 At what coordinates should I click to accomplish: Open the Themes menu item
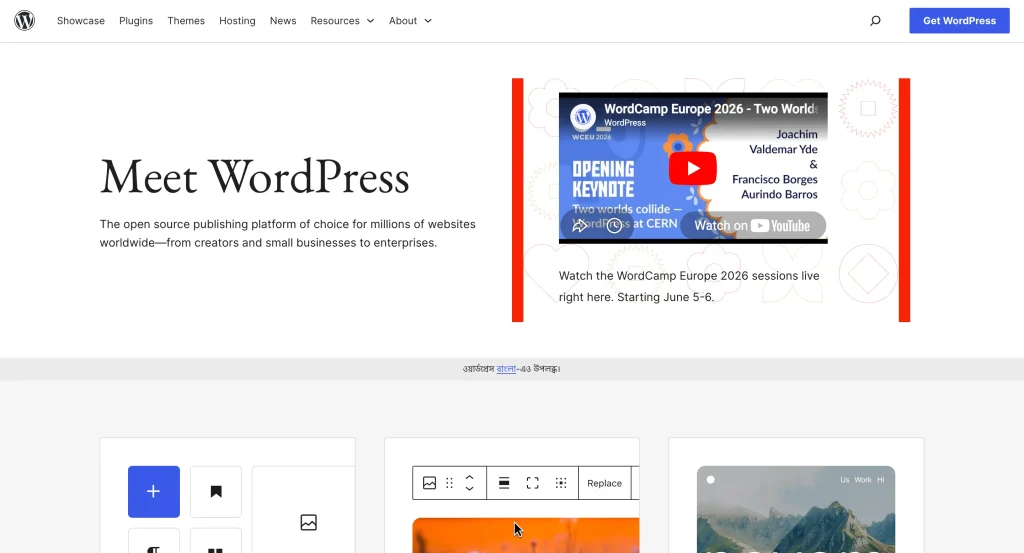[x=186, y=21]
